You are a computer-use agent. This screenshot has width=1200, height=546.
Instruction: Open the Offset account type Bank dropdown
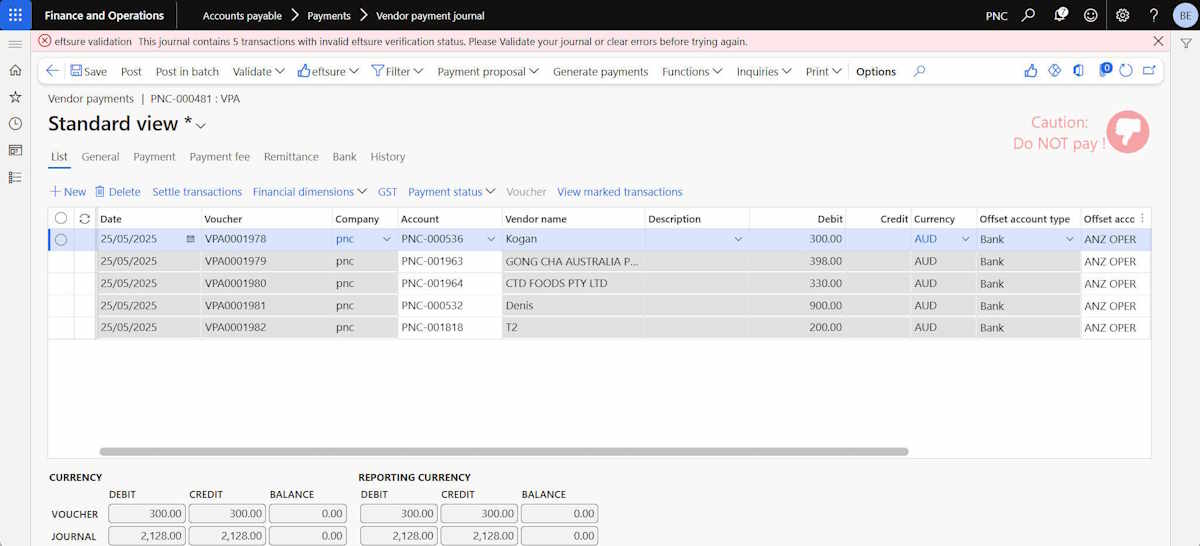(x=1070, y=240)
